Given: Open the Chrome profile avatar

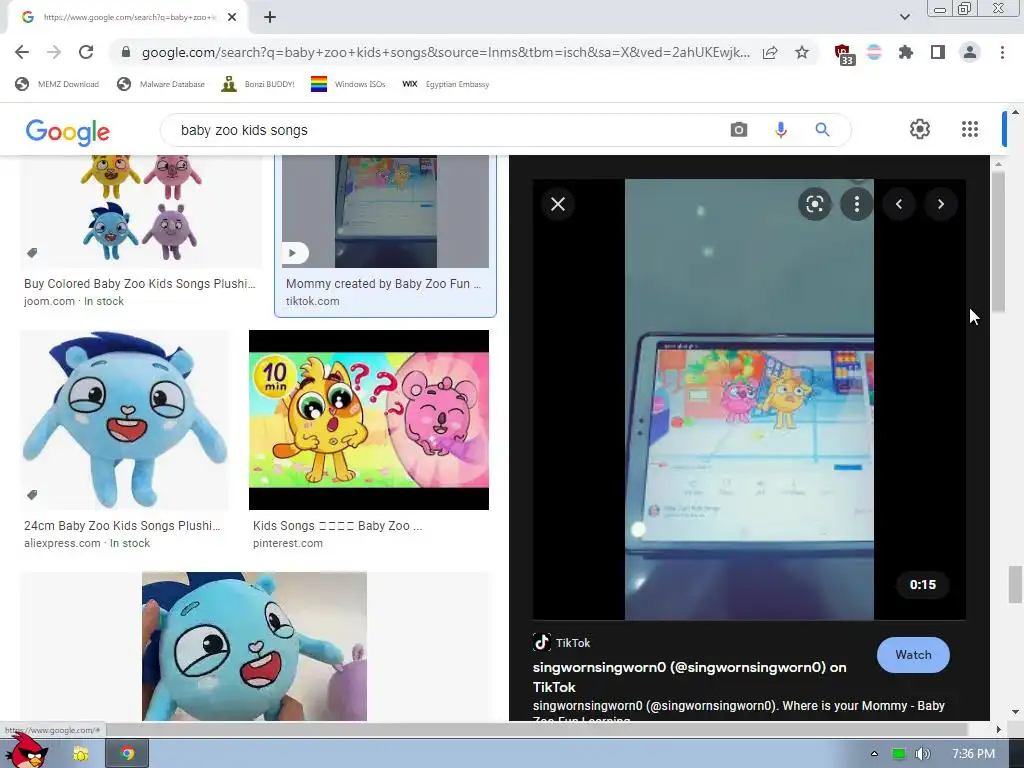Looking at the screenshot, I should coord(970,52).
